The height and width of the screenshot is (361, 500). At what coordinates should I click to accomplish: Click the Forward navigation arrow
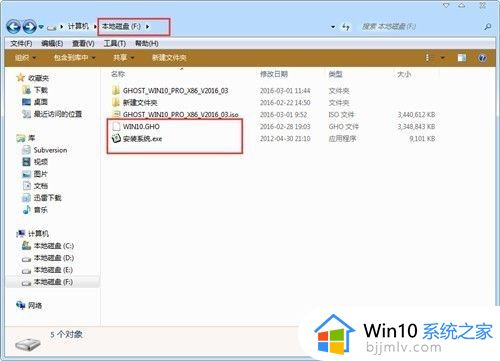point(29,27)
